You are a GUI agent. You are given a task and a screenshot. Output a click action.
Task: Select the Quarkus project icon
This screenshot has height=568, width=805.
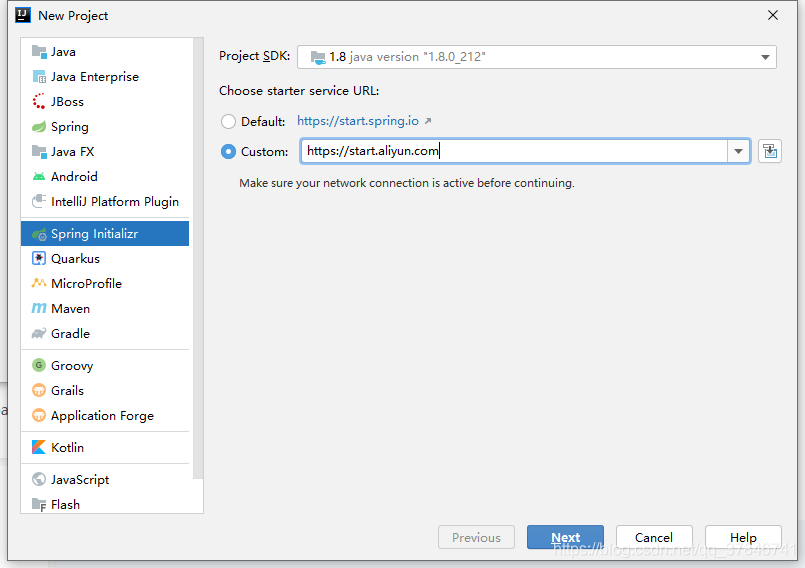click(x=39, y=259)
